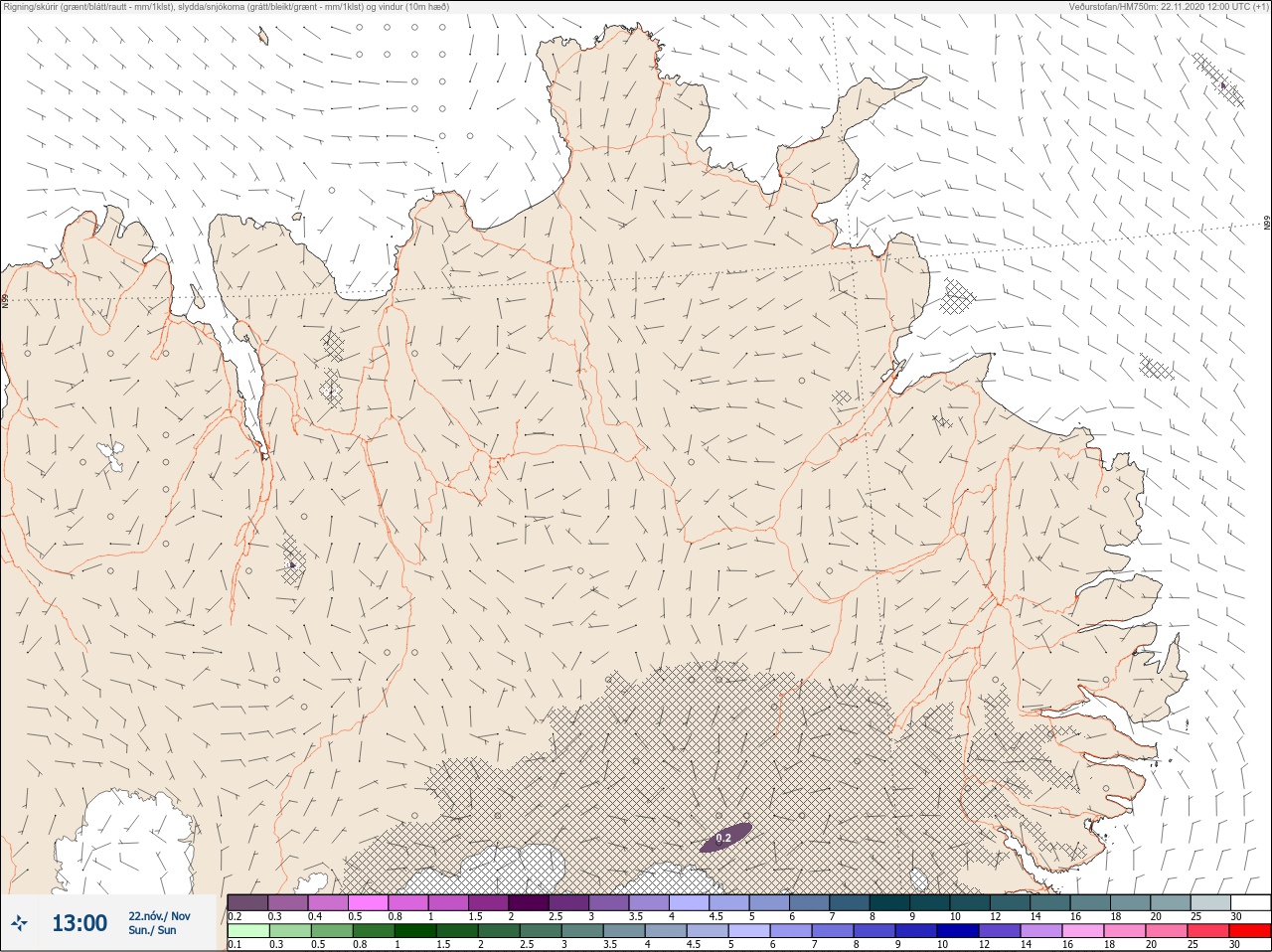Click the weather office logo beside 13:00

click(20, 924)
